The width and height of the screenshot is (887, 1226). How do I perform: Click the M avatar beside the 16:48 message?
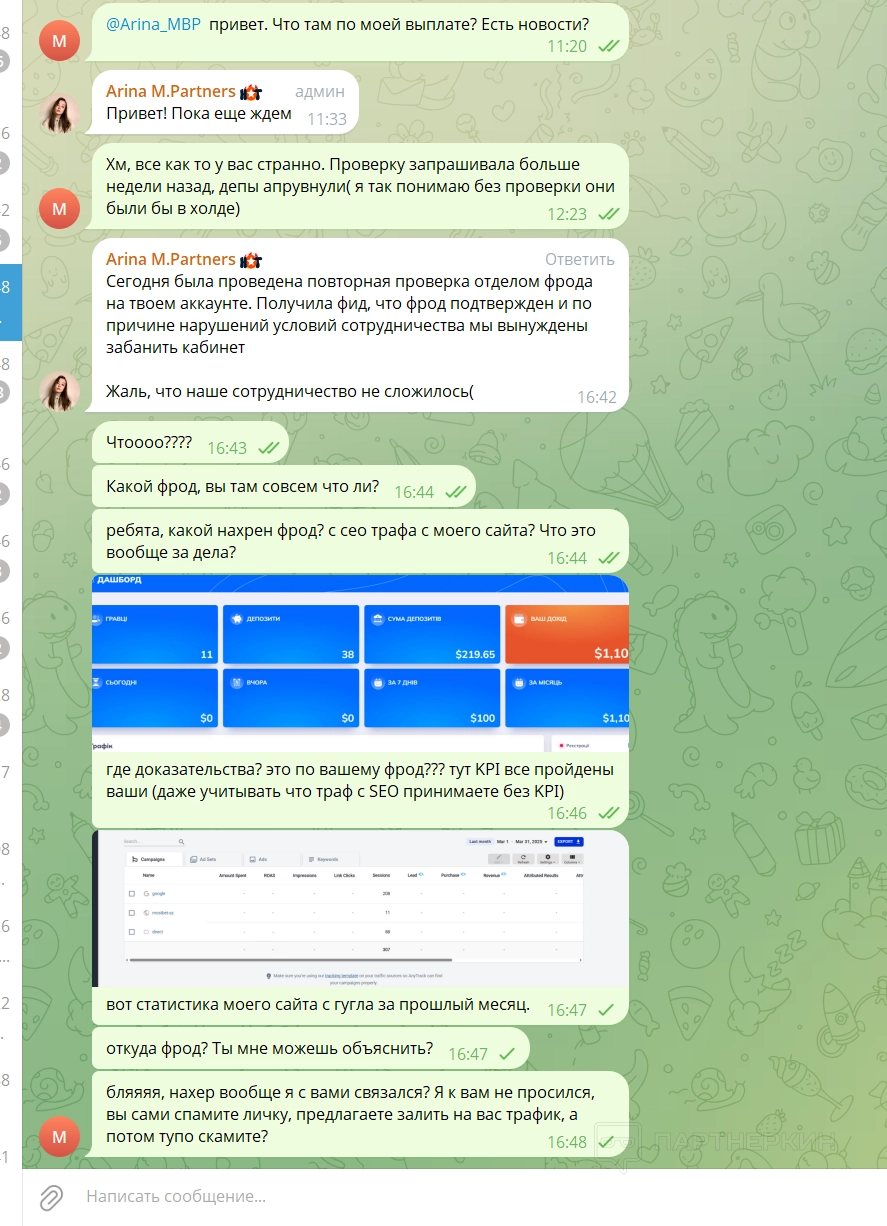[x=59, y=1136]
